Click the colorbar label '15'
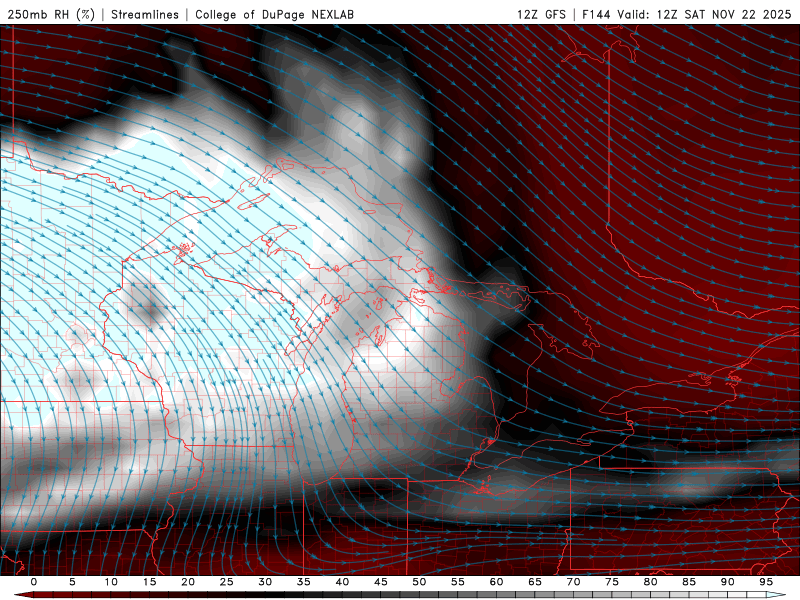The image size is (800, 600). tap(149, 582)
